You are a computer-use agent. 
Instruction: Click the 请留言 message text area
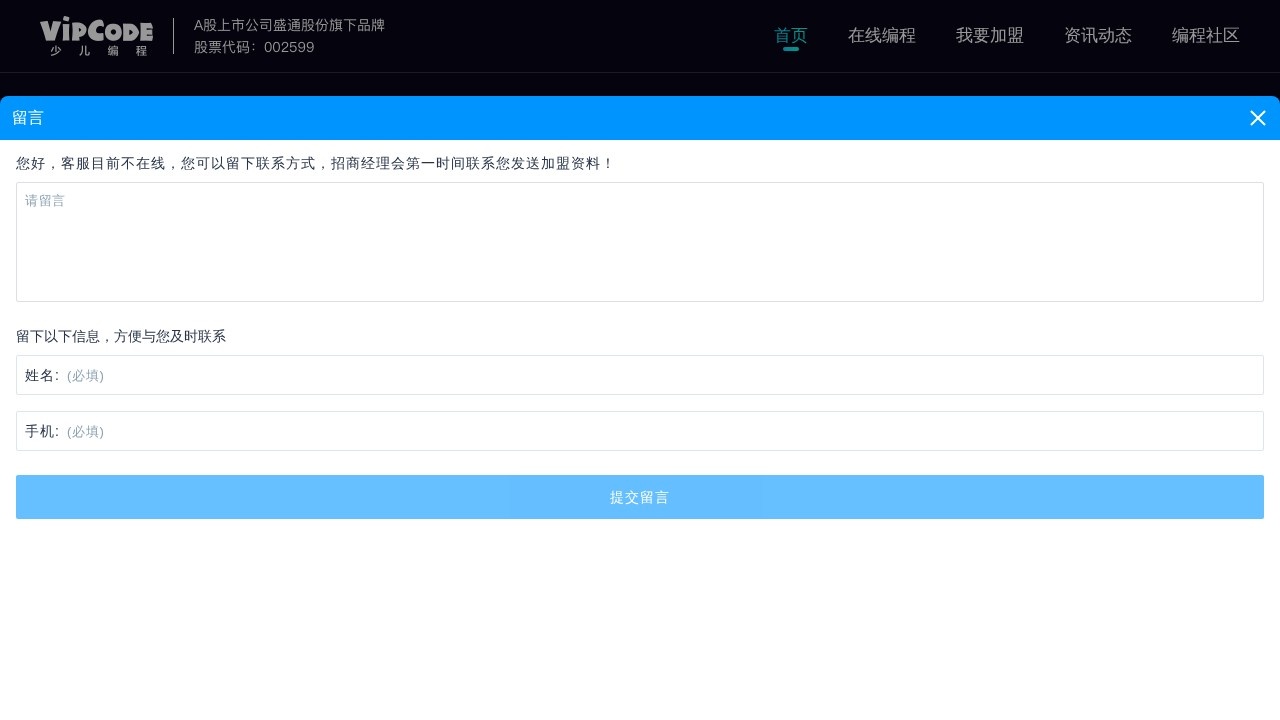(640, 242)
